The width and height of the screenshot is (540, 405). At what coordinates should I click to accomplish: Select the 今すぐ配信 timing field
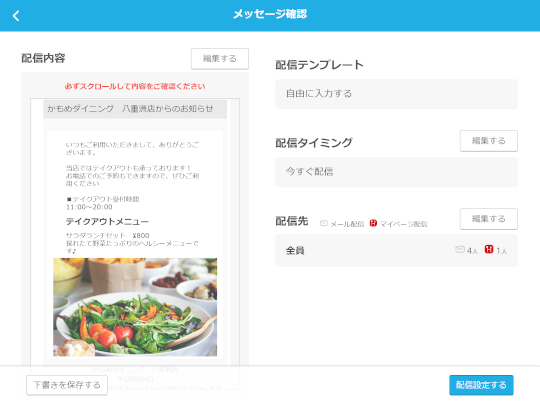[396, 172]
